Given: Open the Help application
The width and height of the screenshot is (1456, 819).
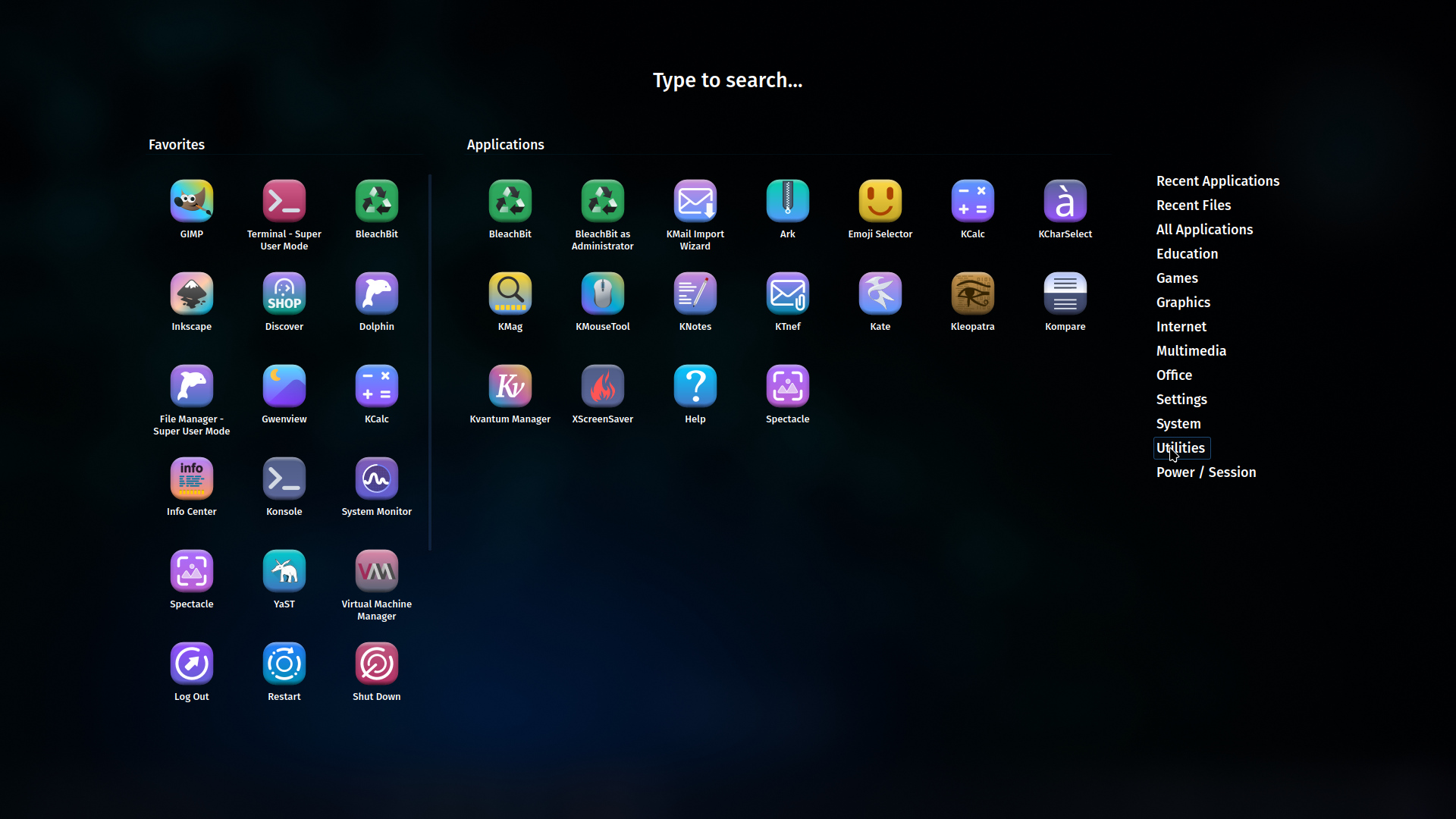Looking at the screenshot, I should pyautogui.click(x=695, y=386).
